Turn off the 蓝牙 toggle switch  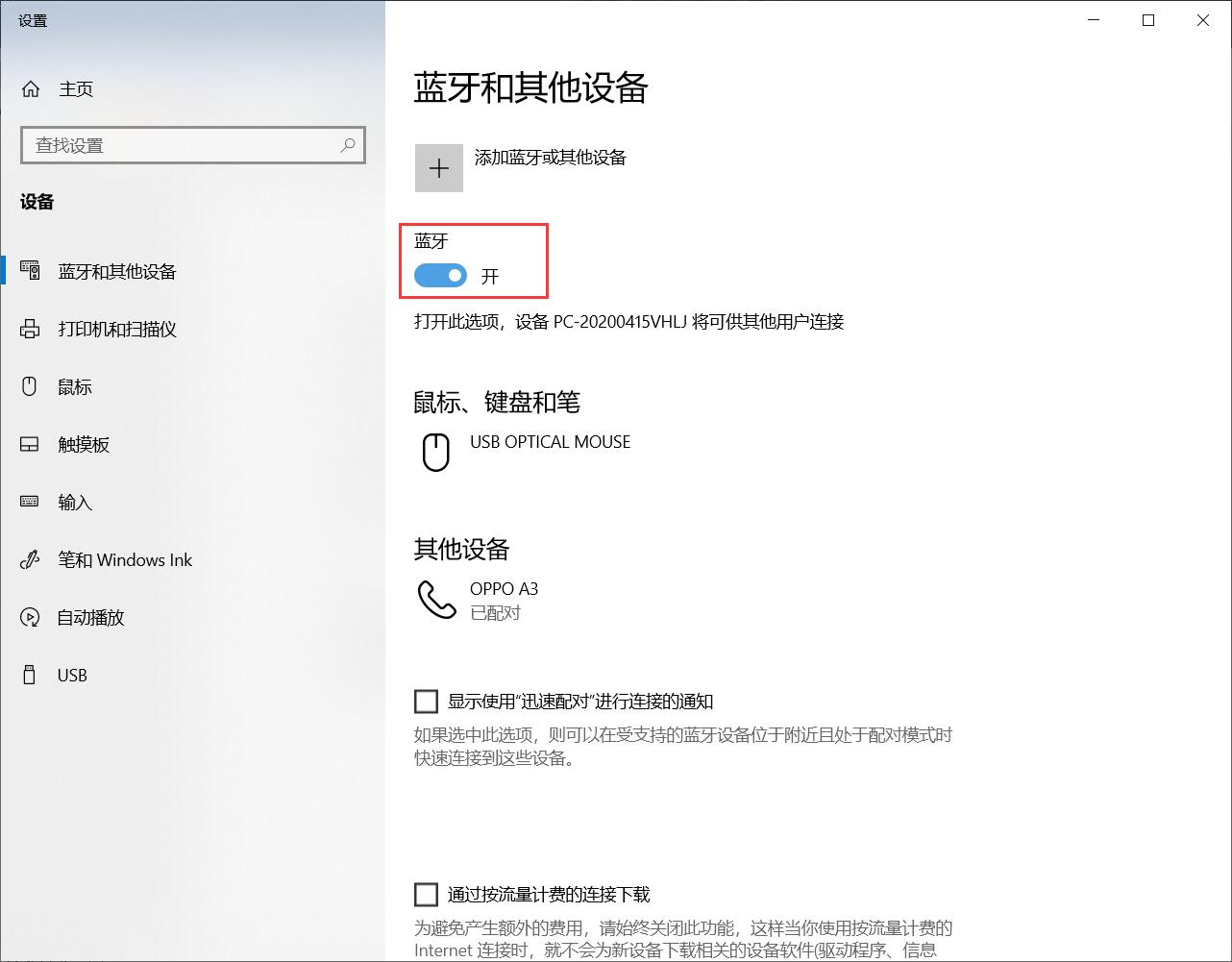[438, 276]
